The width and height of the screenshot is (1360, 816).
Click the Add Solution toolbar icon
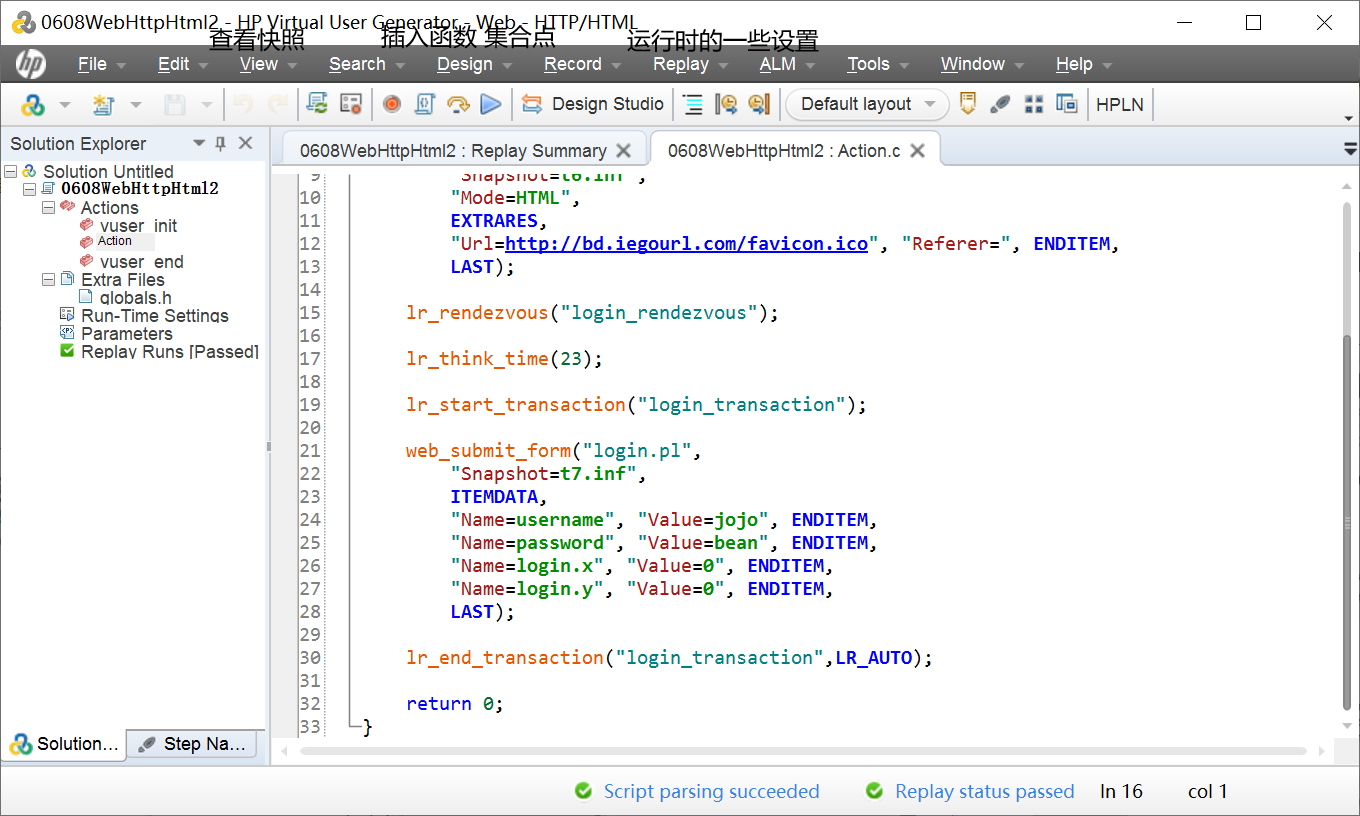[x=33, y=104]
